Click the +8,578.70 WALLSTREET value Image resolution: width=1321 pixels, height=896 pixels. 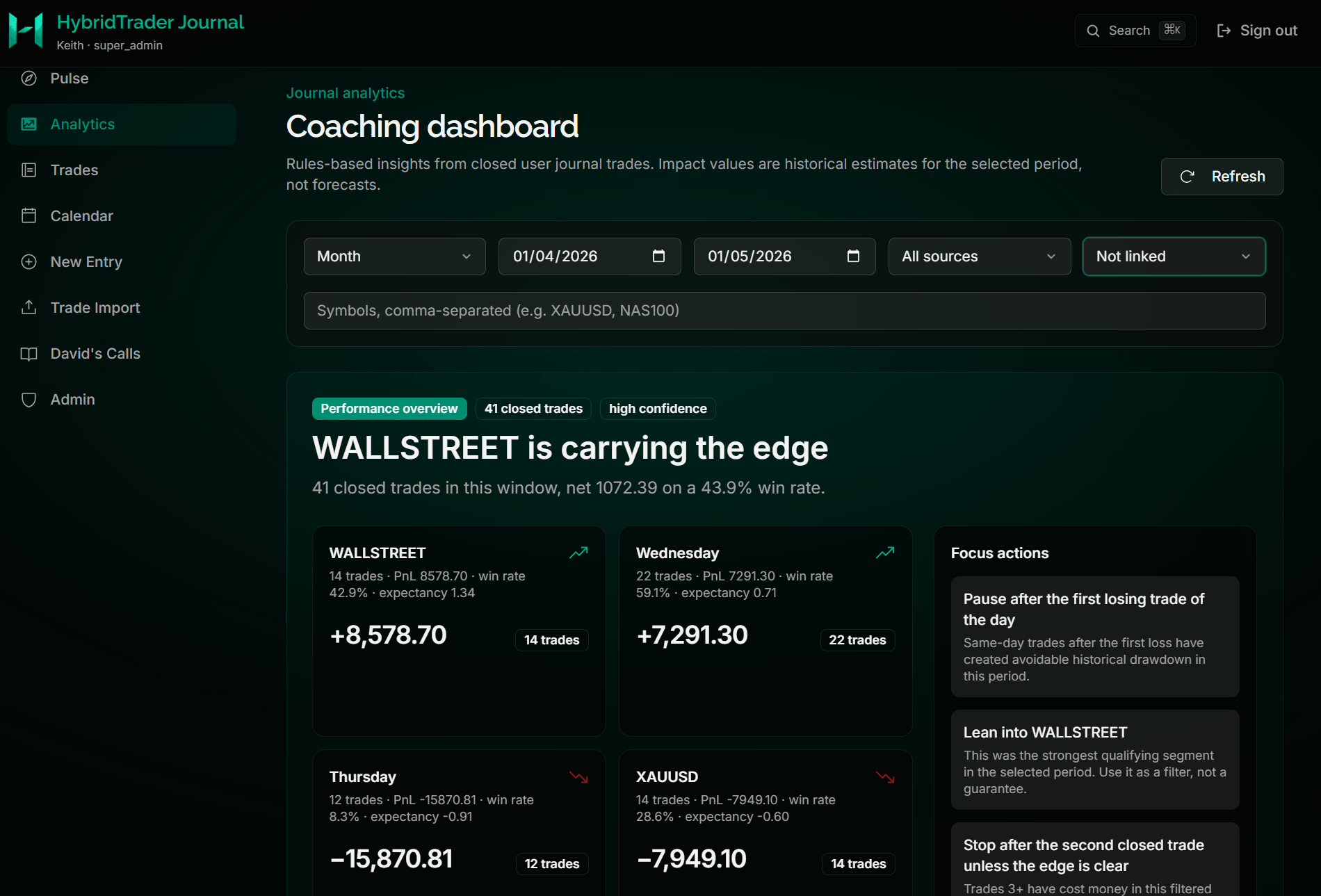click(388, 635)
